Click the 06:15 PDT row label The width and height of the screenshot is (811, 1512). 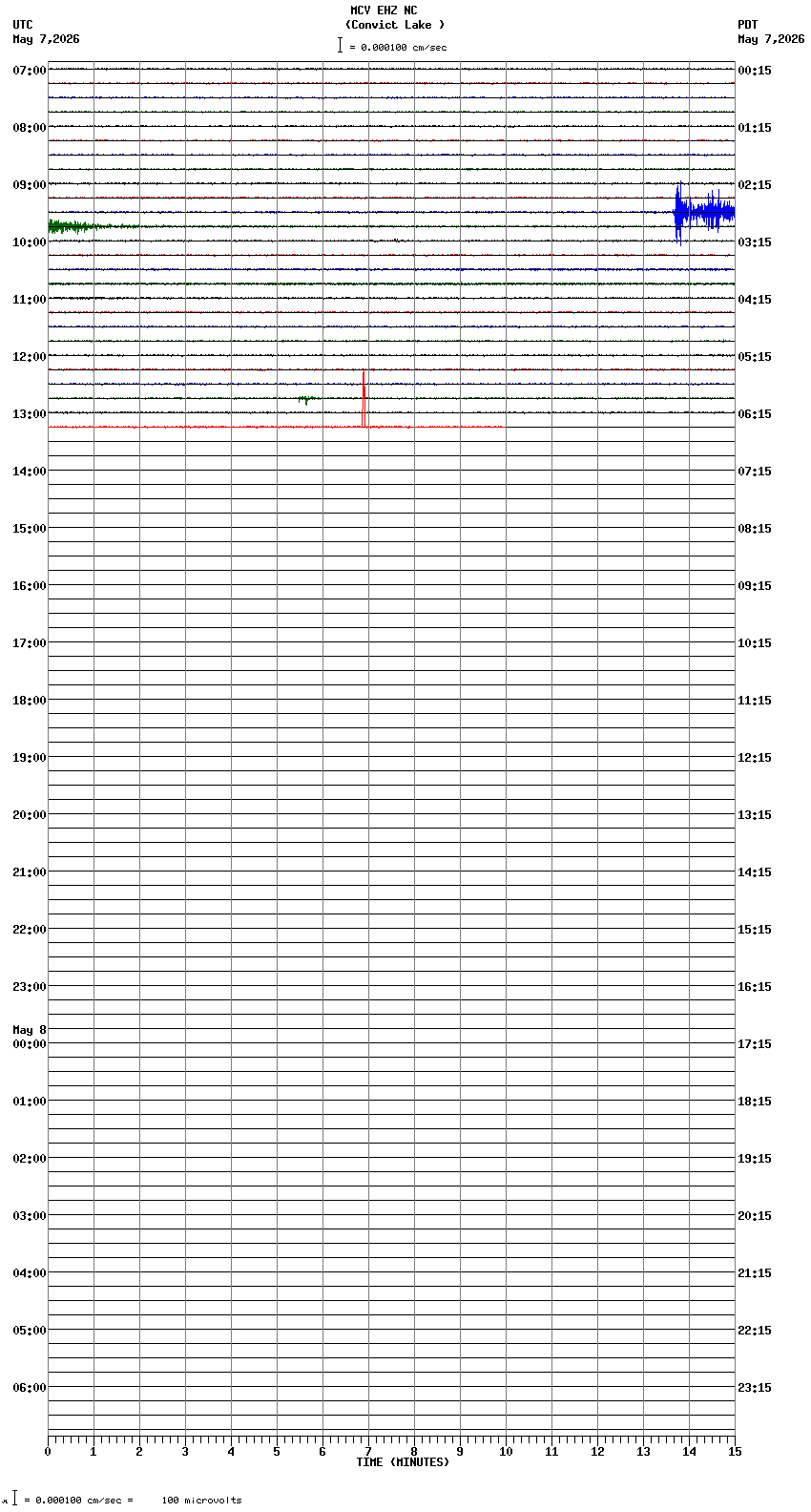pyautogui.click(x=755, y=414)
